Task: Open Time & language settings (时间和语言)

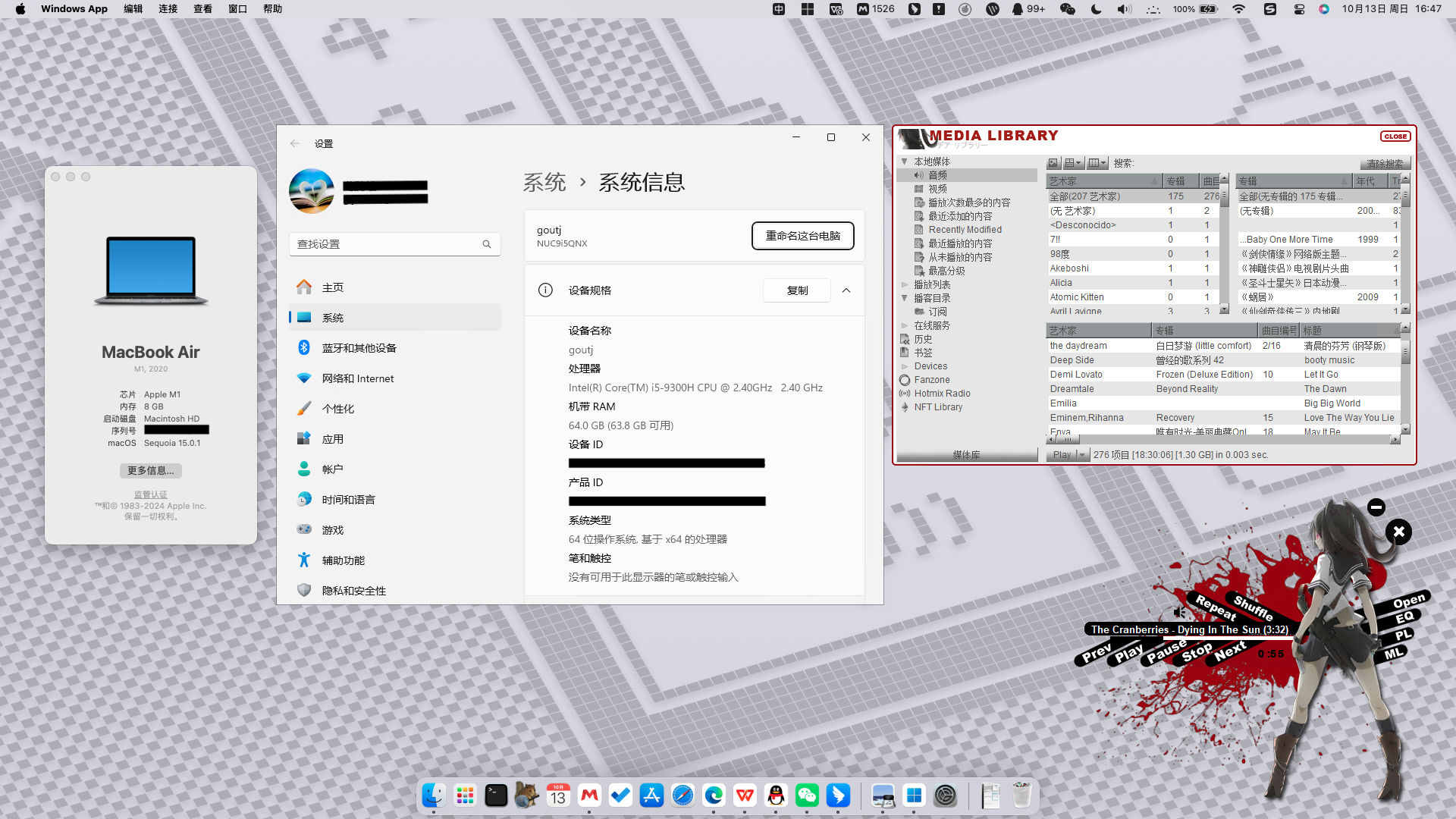Action: pos(394,500)
